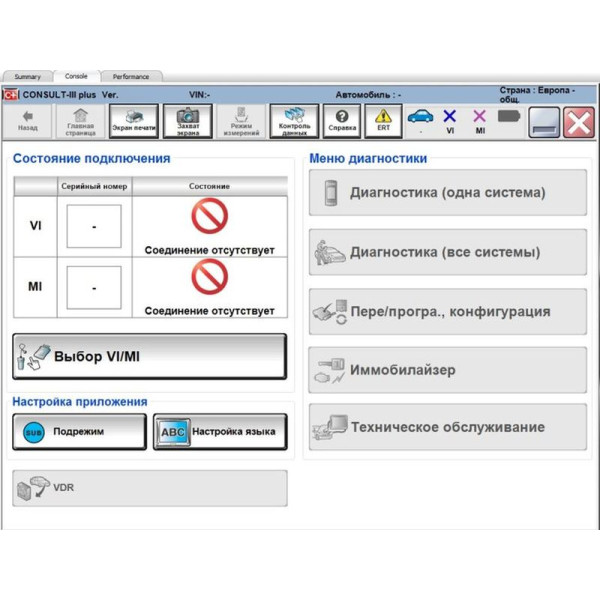This screenshot has height=600, width=600.
Task: Click the MI connection status icon
Action: coord(480,120)
